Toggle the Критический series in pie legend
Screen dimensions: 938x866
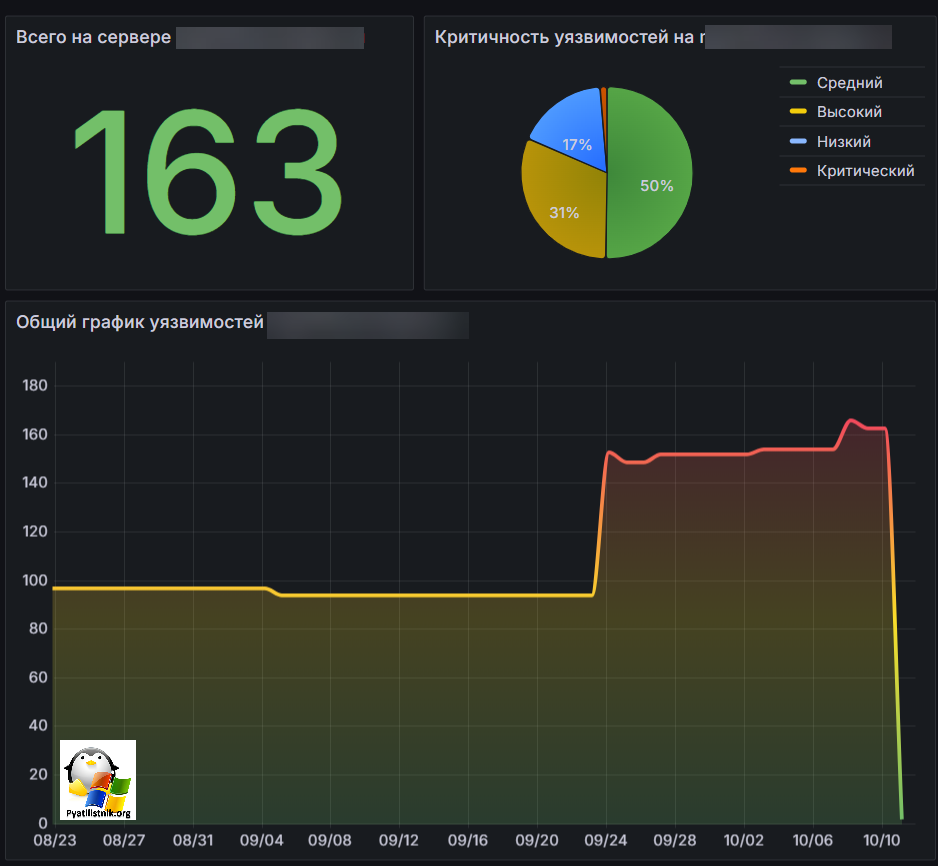coord(865,171)
